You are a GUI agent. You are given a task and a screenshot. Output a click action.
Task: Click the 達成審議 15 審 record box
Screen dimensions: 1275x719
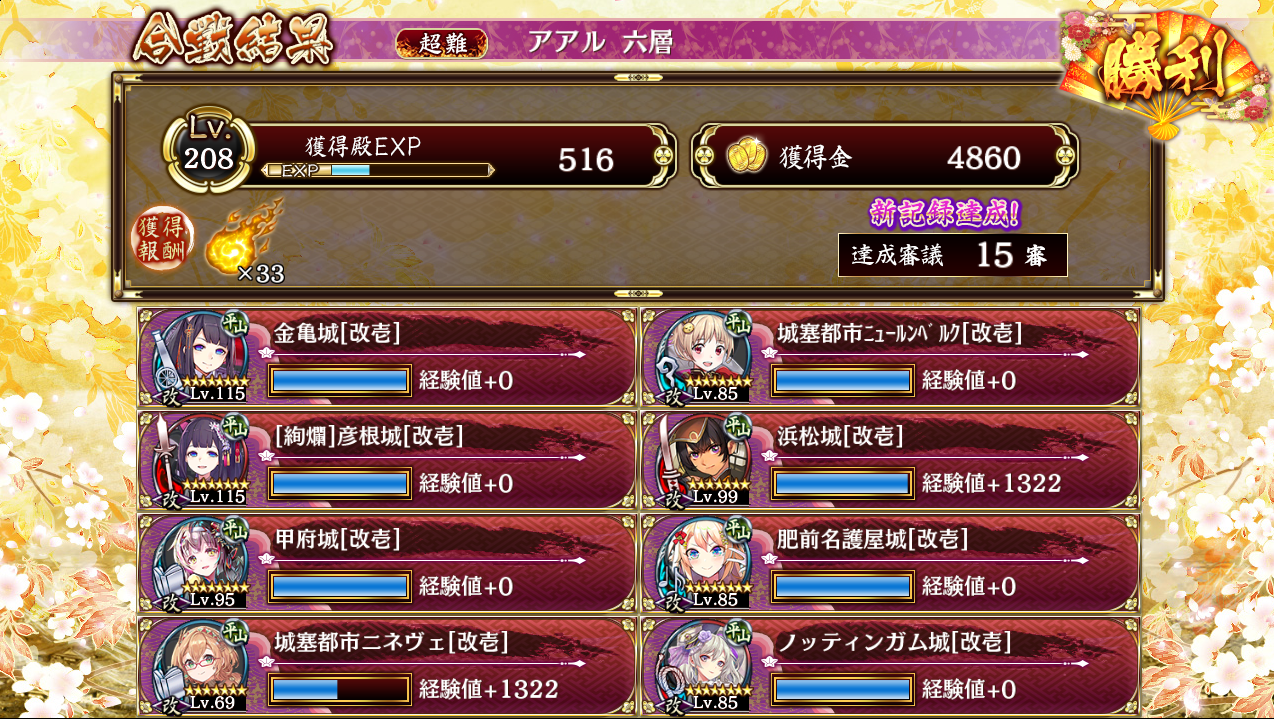(953, 255)
